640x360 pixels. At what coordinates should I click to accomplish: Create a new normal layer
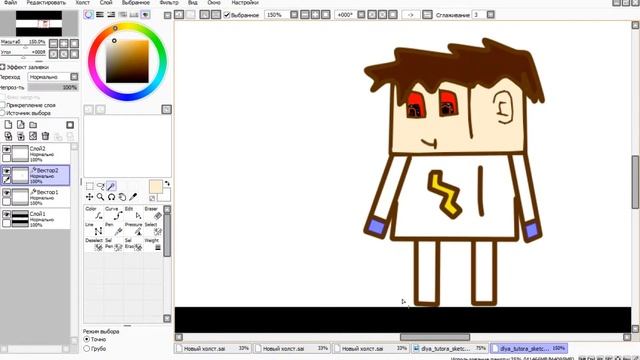click(8, 125)
